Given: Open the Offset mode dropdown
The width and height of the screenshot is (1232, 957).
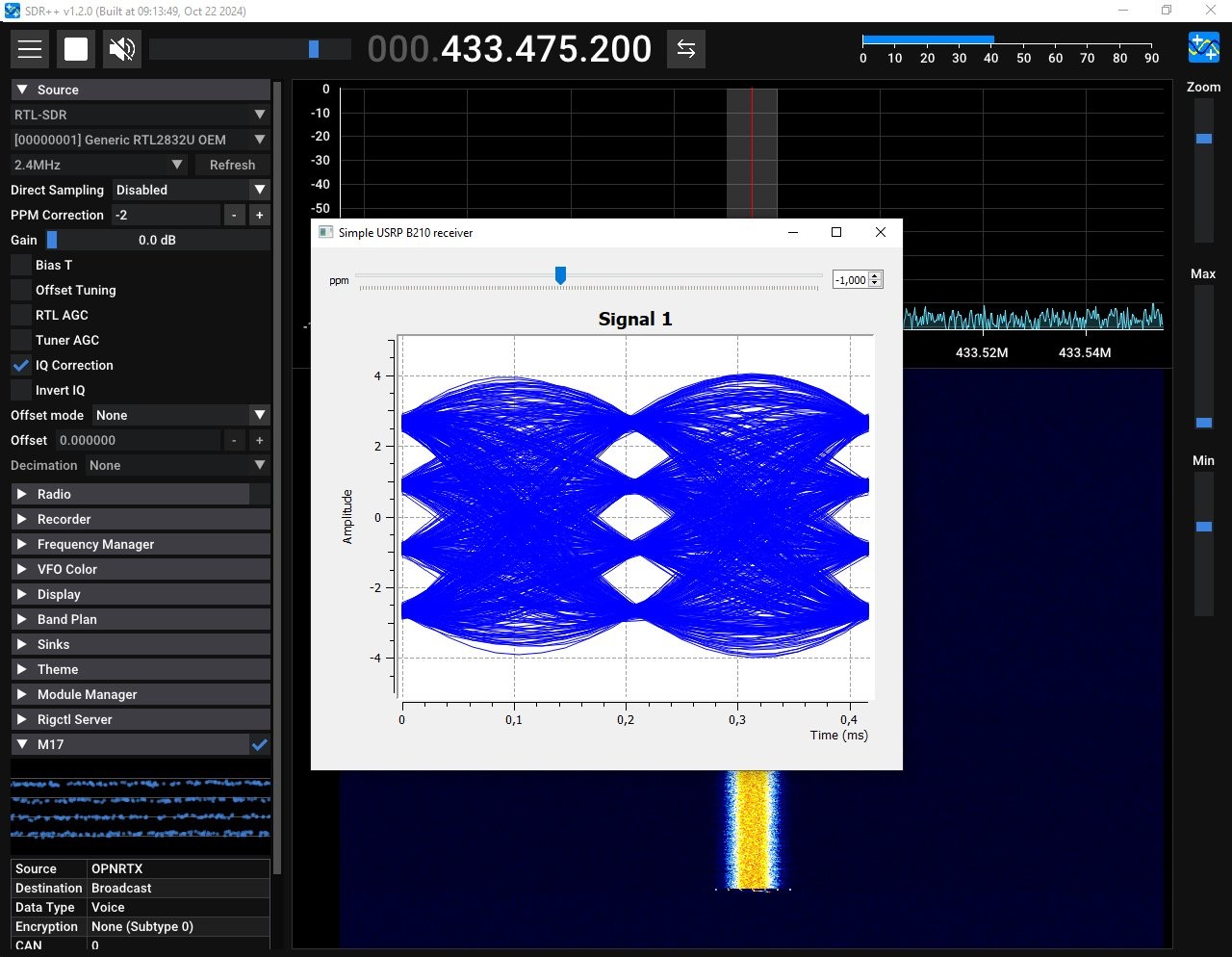Looking at the screenshot, I should coord(180,416).
